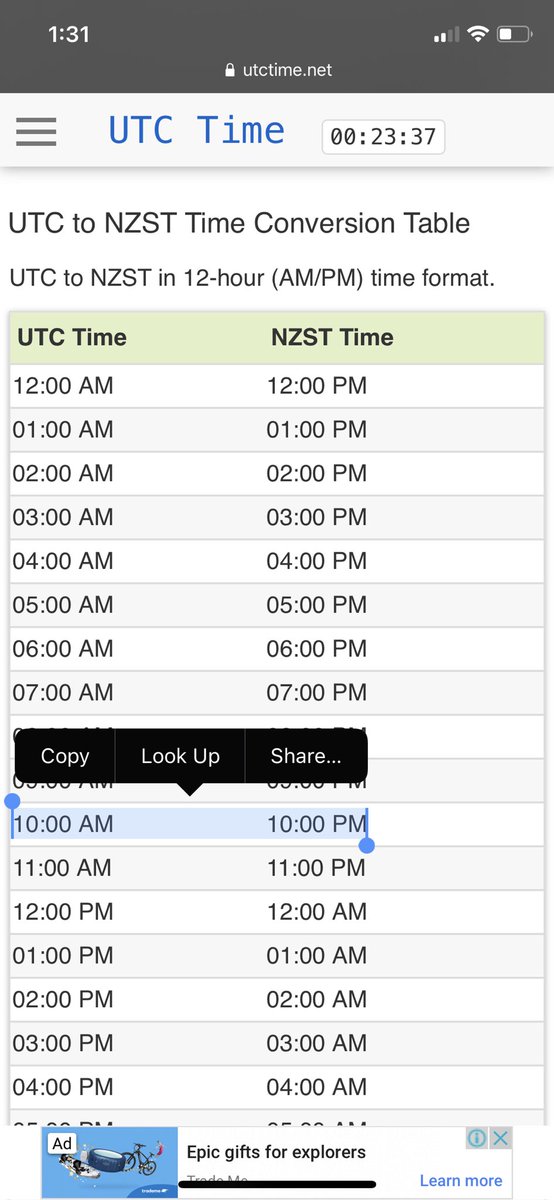Image resolution: width=554 pixels, height=1200 pixels.
Task: Tap the 03:00 AM UTC table cell
Action: point(63,517)
